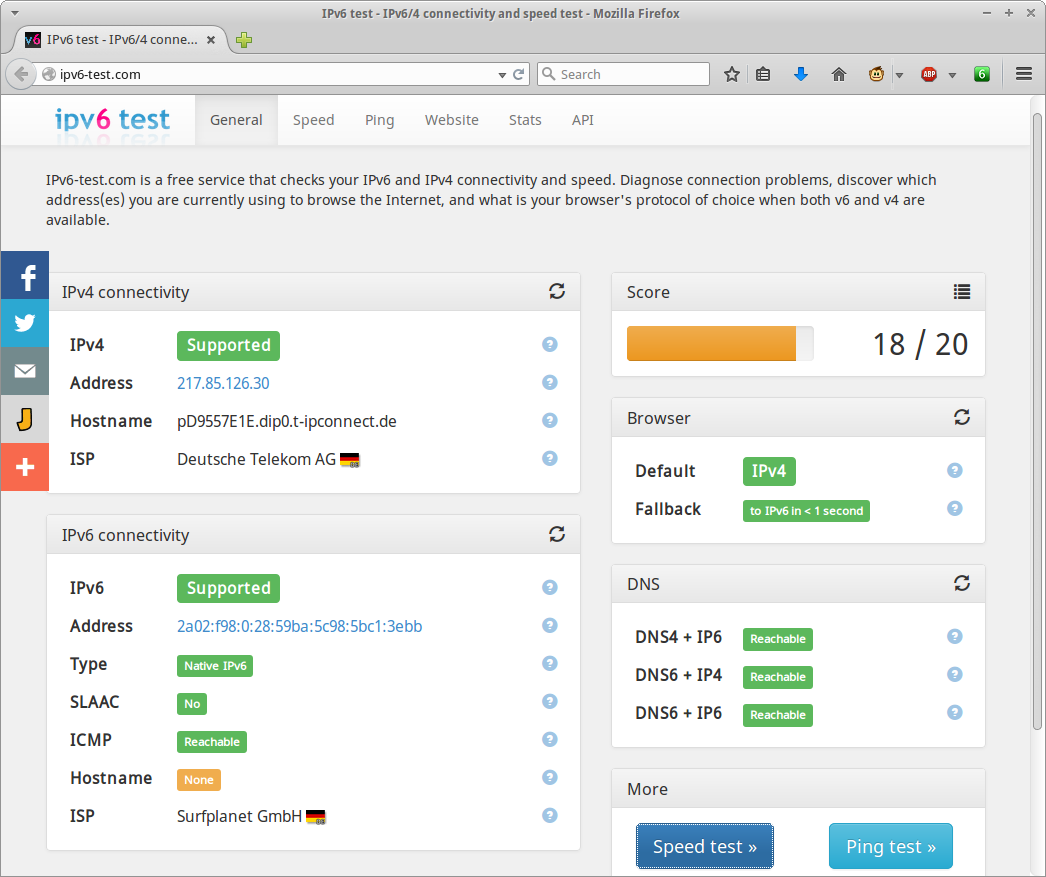Open the window menu arrow in title bar

click(15, 13)
